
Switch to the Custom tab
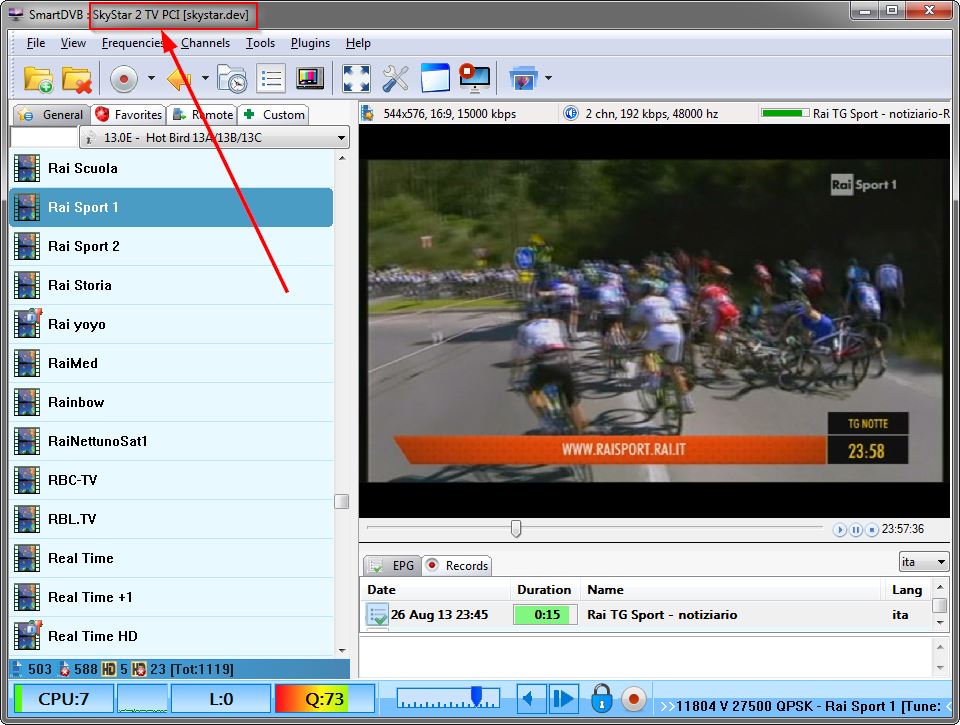273,115
